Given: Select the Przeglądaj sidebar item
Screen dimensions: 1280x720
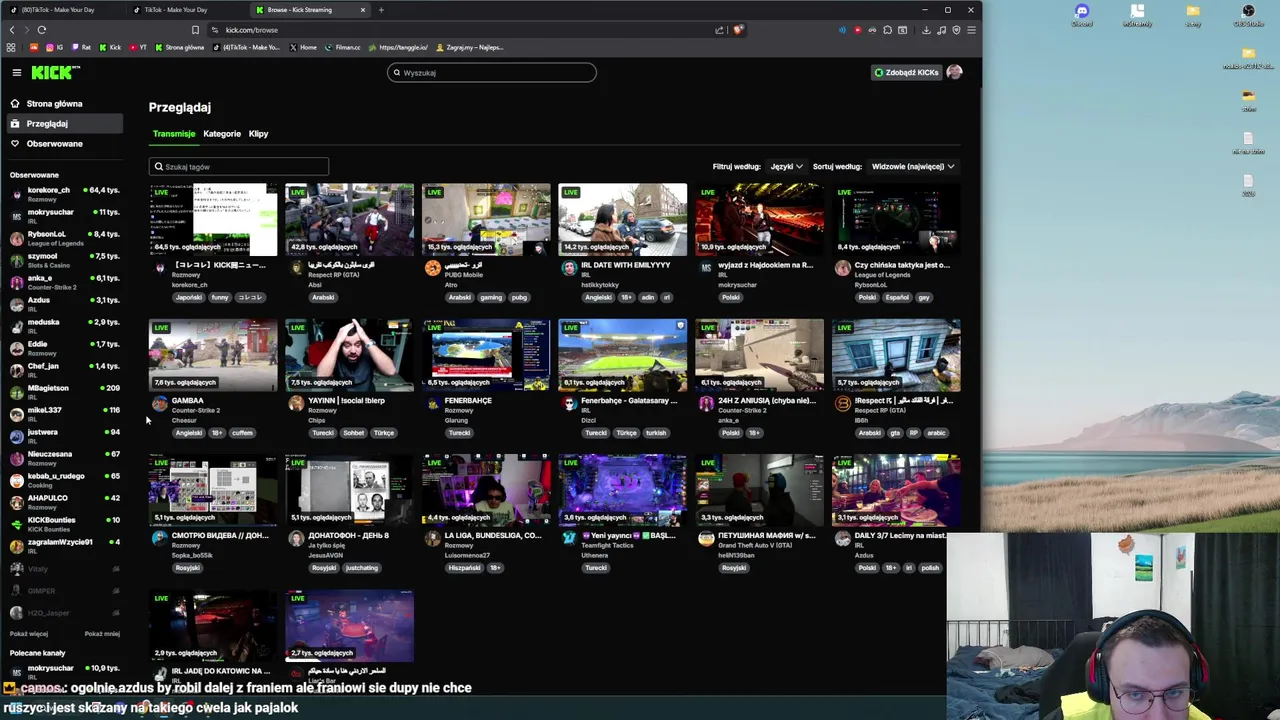Looking at the screenshot, I should coord(64,124).
